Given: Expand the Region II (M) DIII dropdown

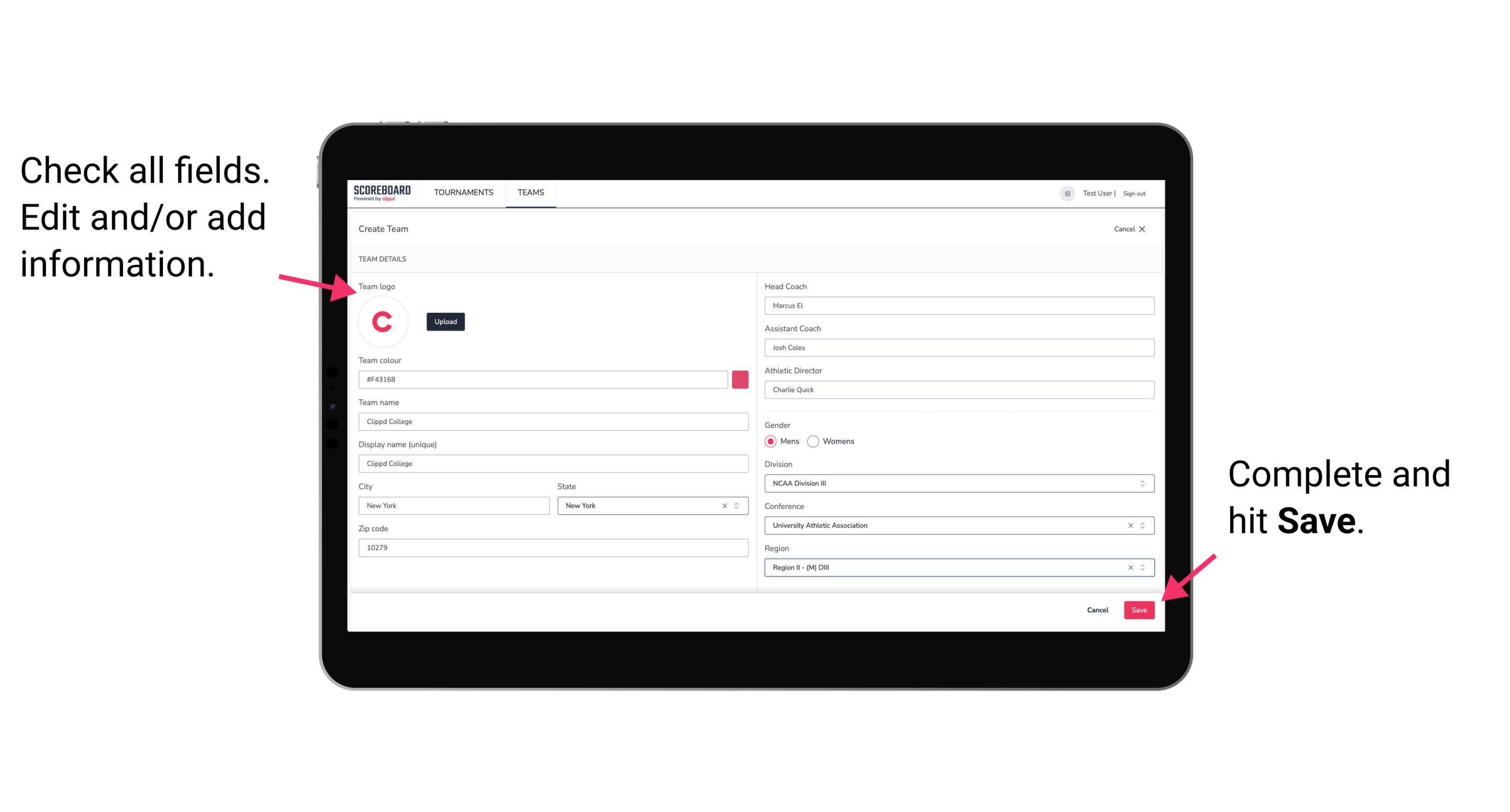Looking at the screenshot, I should [1143, 567].
